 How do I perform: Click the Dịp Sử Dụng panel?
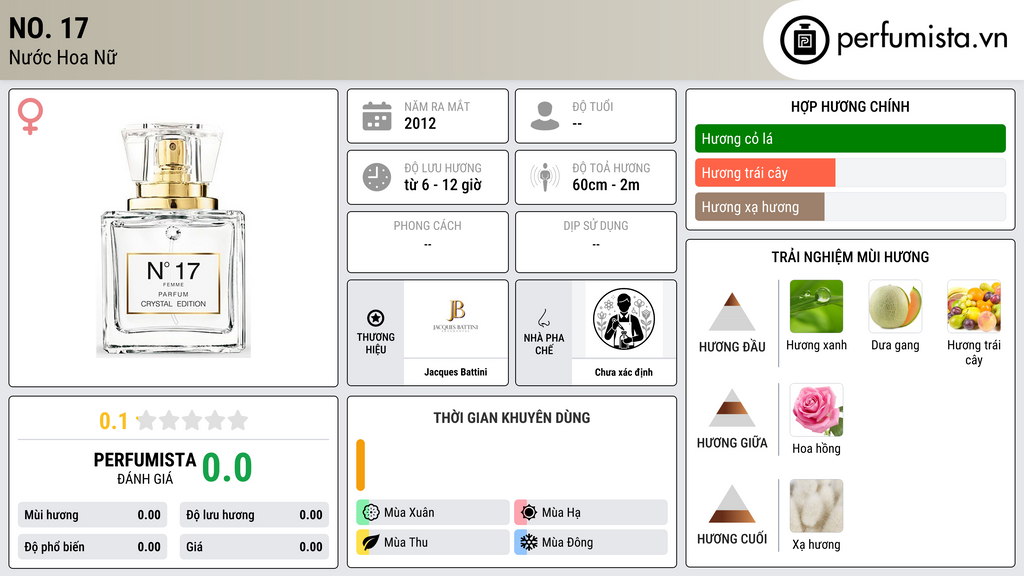pyautogui.click(x=596, y=242)
